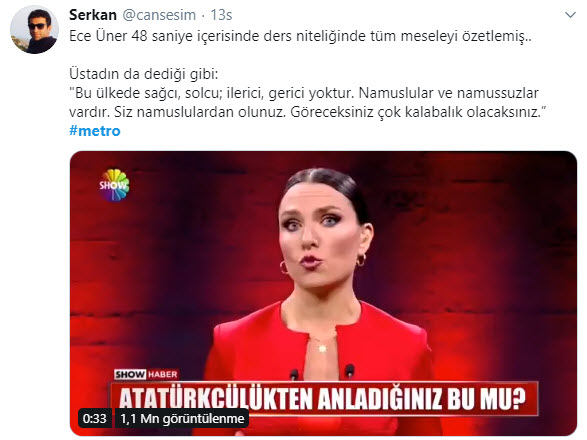Play the Ece Üner video thumbnail
587x440 pixels.
coord(323,293)
